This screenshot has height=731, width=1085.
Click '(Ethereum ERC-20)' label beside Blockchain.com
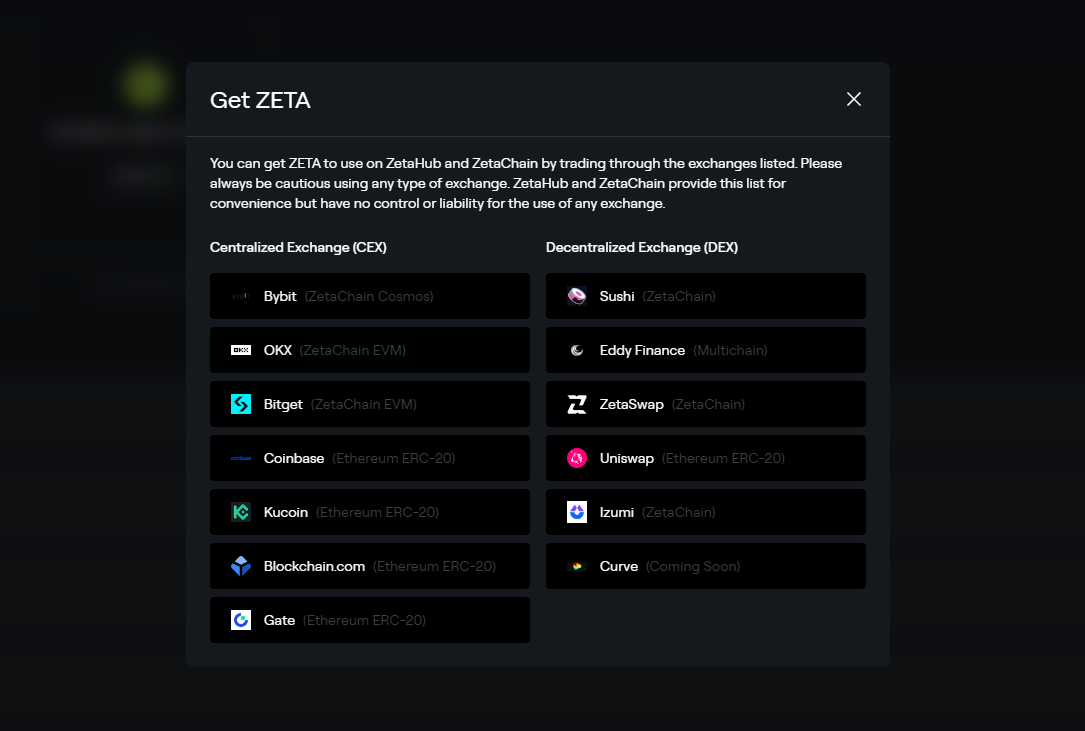tap(435, 566)
